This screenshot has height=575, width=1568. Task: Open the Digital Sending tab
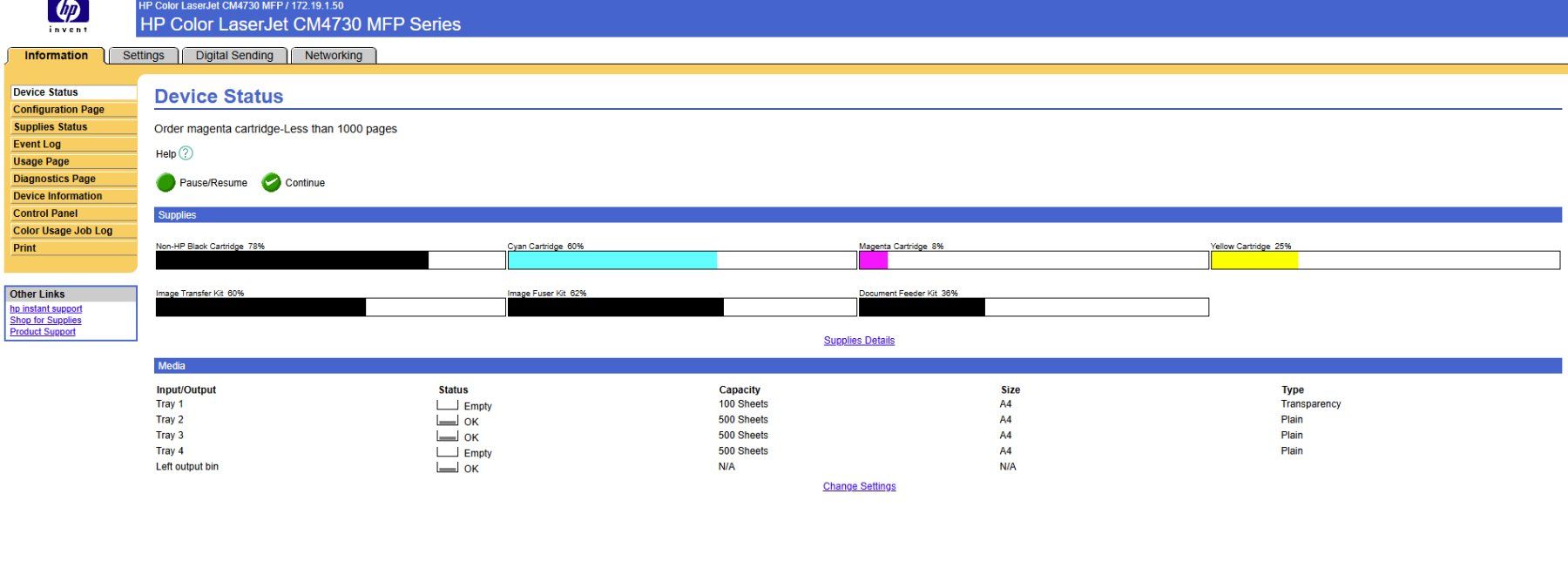coord(234,56)
